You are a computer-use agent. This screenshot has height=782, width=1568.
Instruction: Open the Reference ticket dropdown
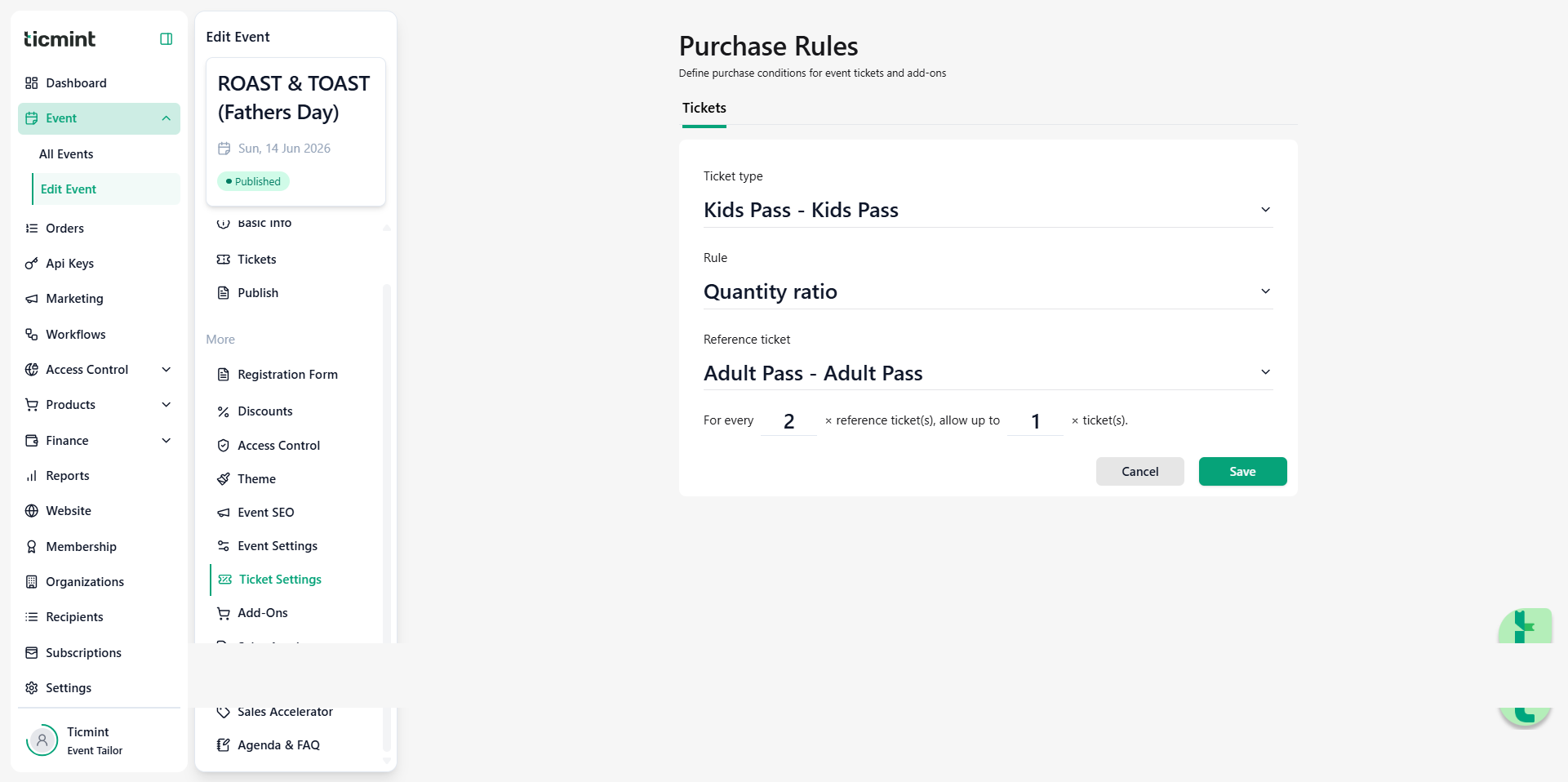[x=988, y=373]
